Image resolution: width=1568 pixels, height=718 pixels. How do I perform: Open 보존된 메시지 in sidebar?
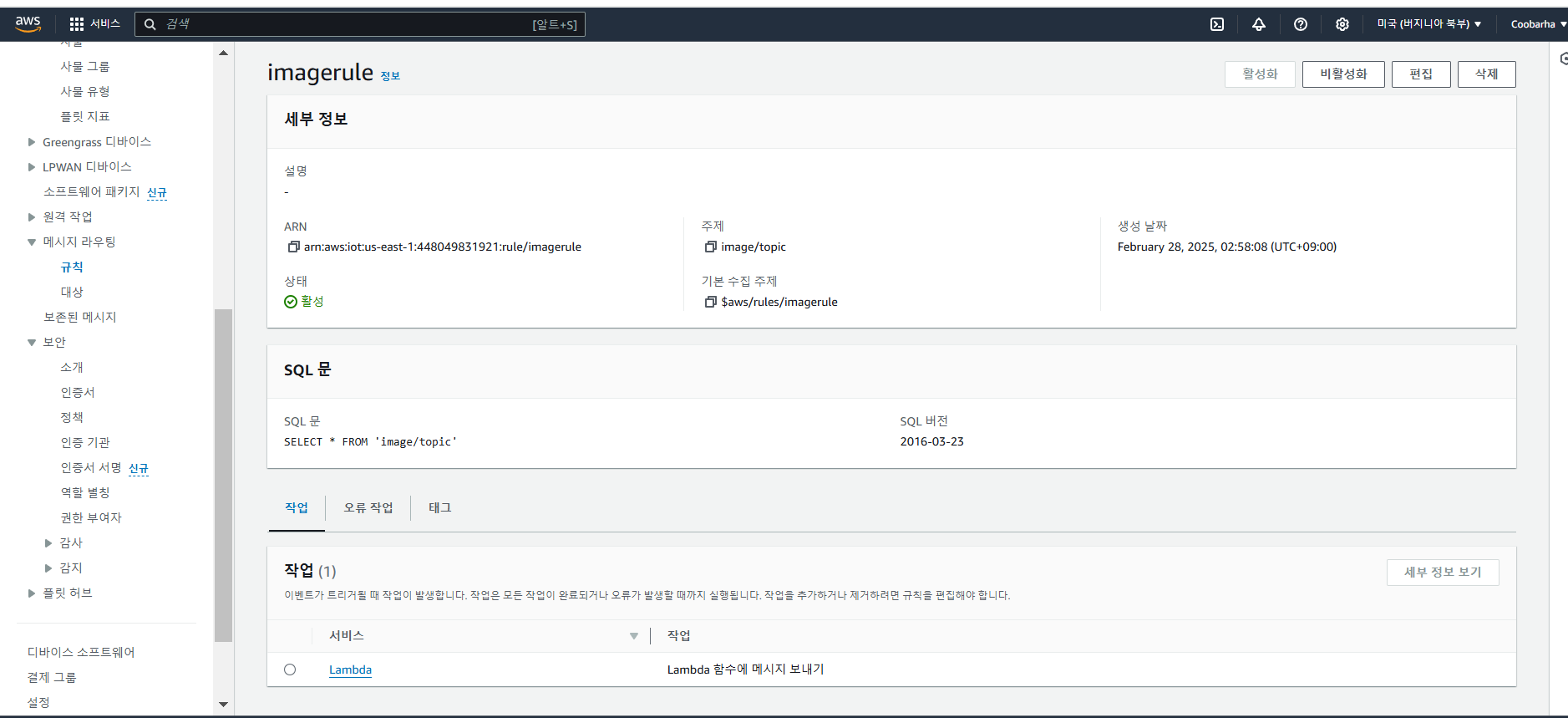(x=80, y=317)
